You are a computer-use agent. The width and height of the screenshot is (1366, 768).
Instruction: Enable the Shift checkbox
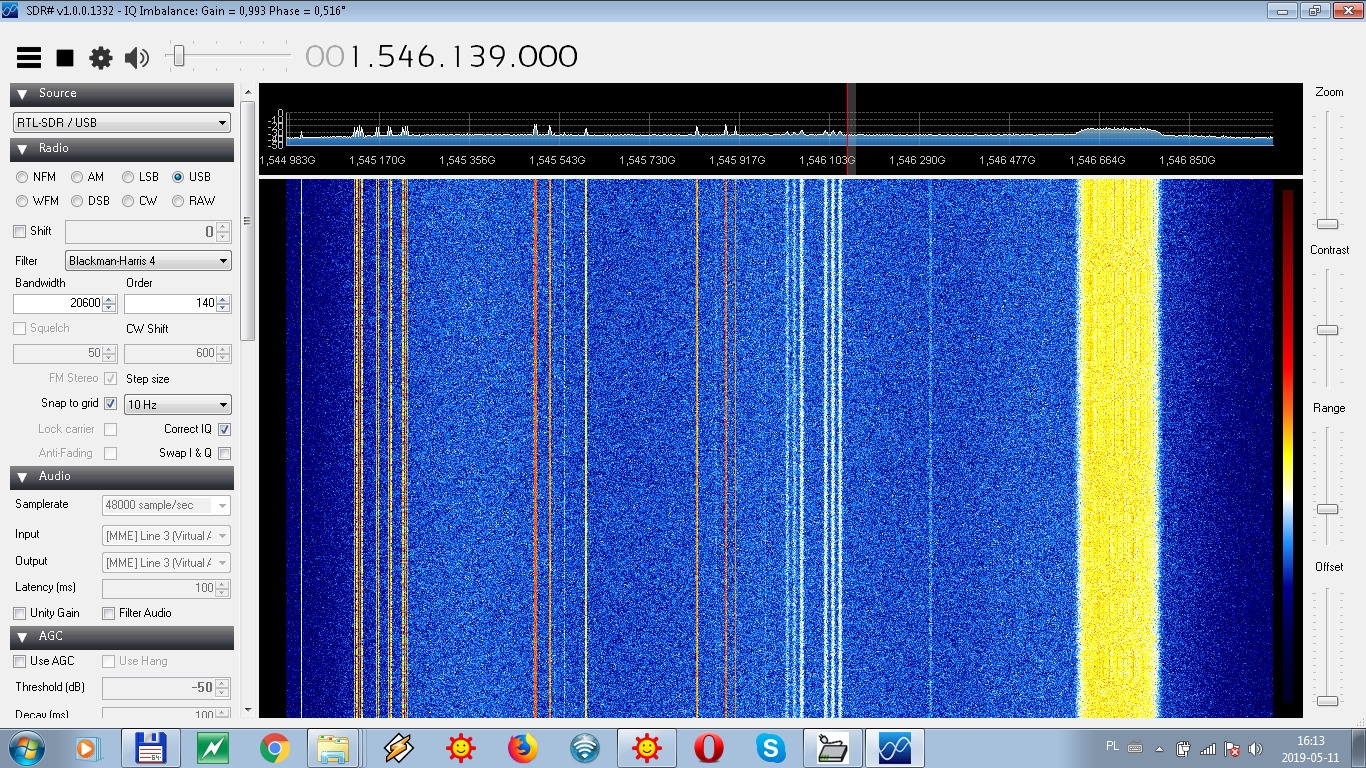click(19, 232)
